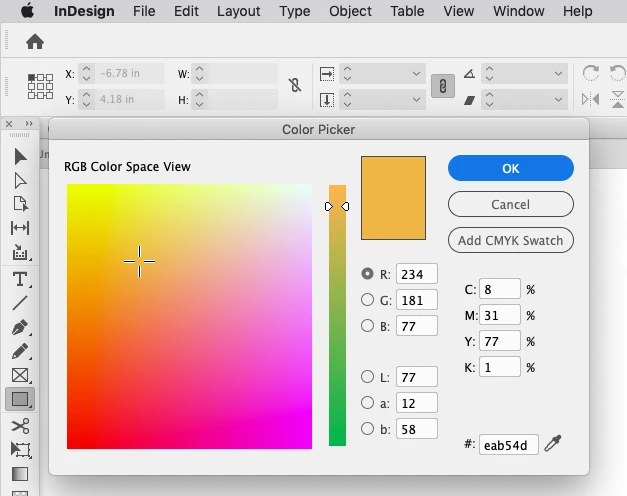Select the Scissors tool

tap(20, 426)
